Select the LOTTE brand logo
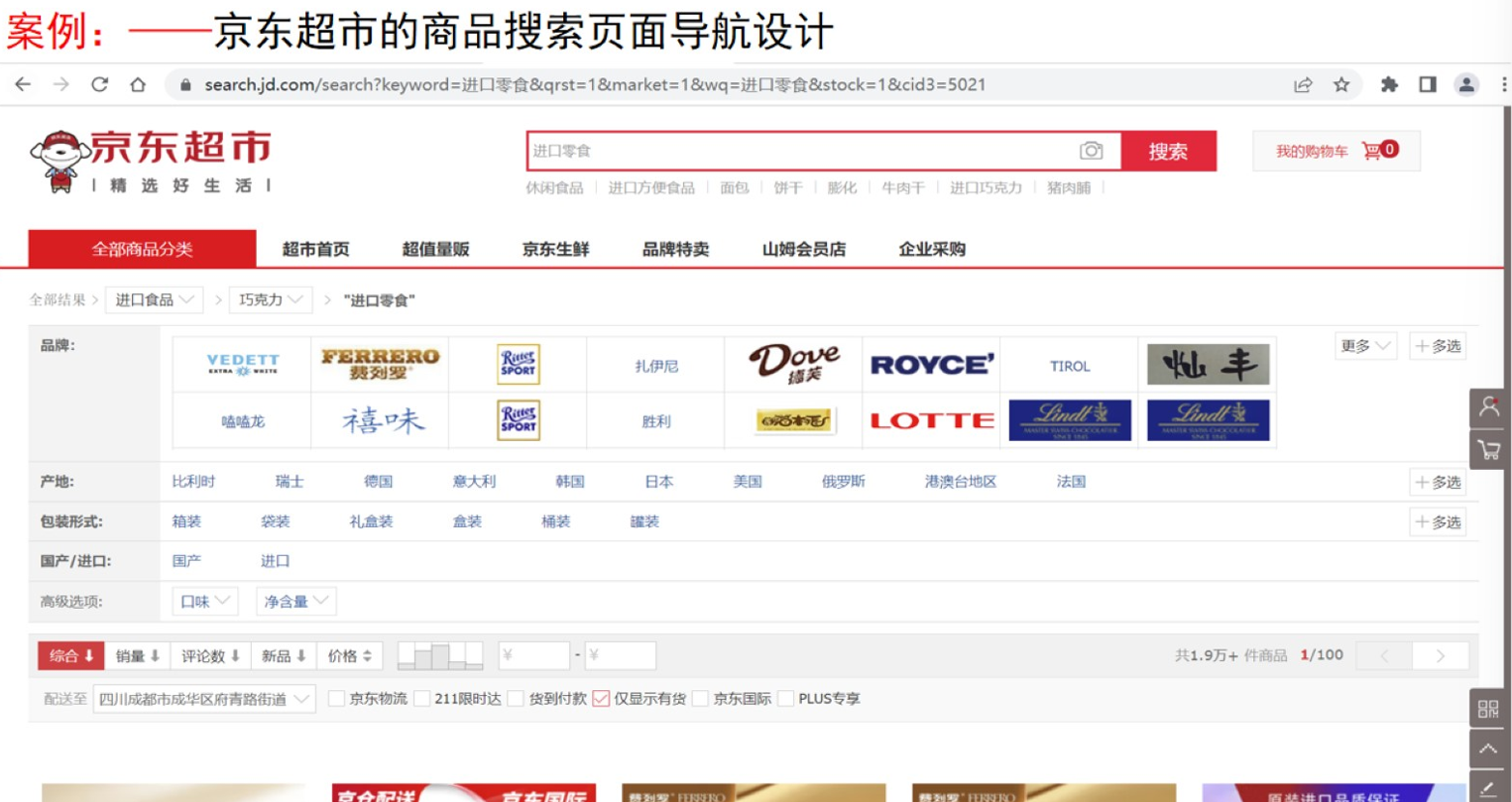This screenshot has width=1512, height=802. [931, 420]
